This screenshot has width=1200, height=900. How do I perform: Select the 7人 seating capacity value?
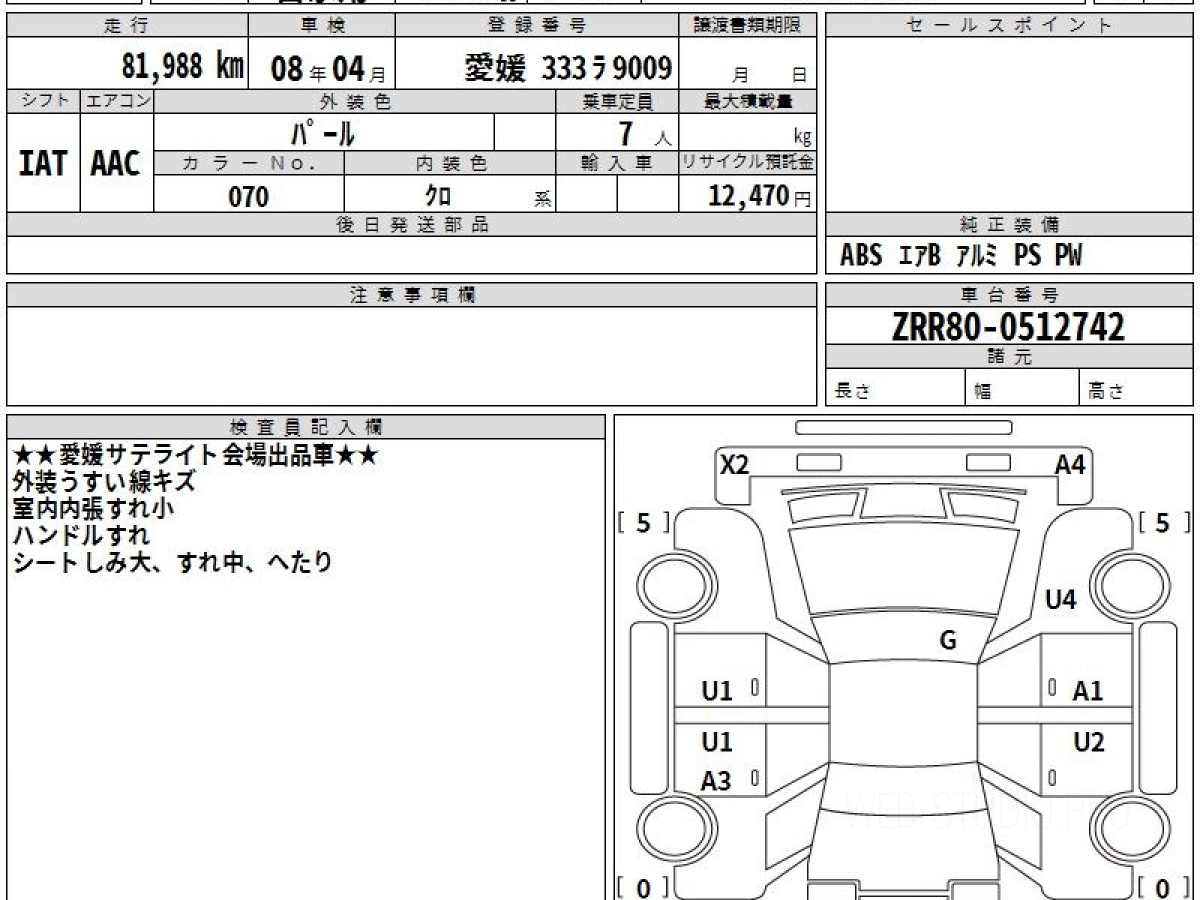pyautogui.click(x=643, y=135)
